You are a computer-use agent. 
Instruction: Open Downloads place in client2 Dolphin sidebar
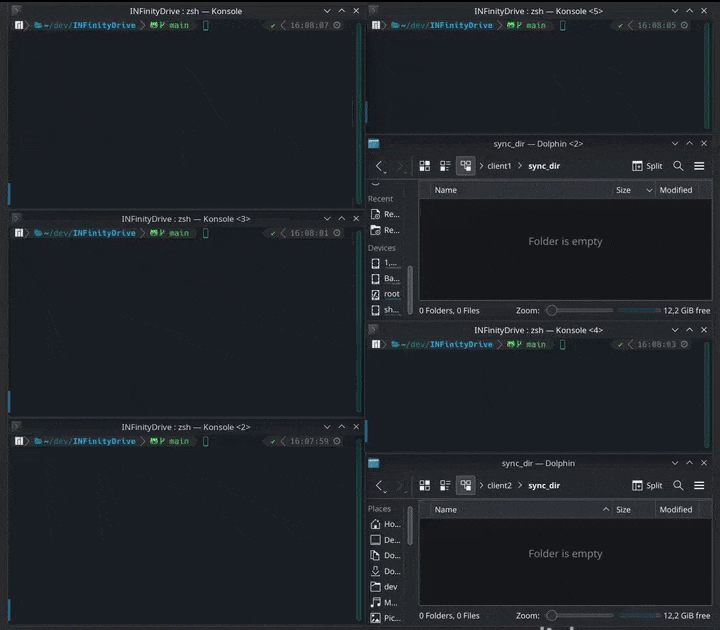point(386,571)
